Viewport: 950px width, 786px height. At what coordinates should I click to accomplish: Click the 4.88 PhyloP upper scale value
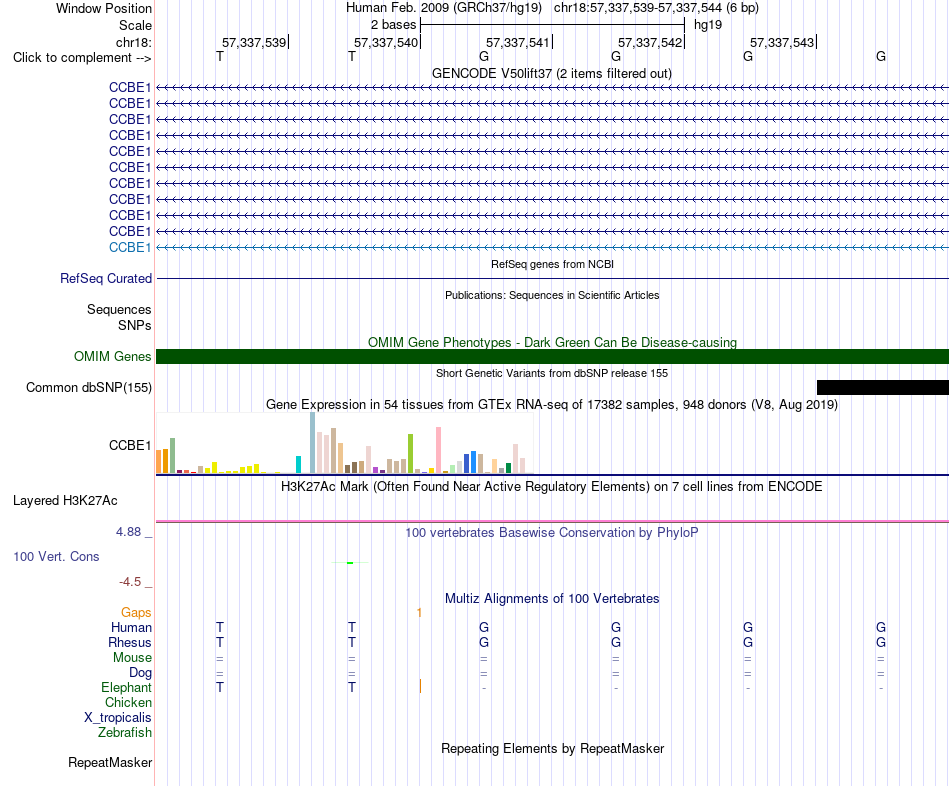point(128,531)
